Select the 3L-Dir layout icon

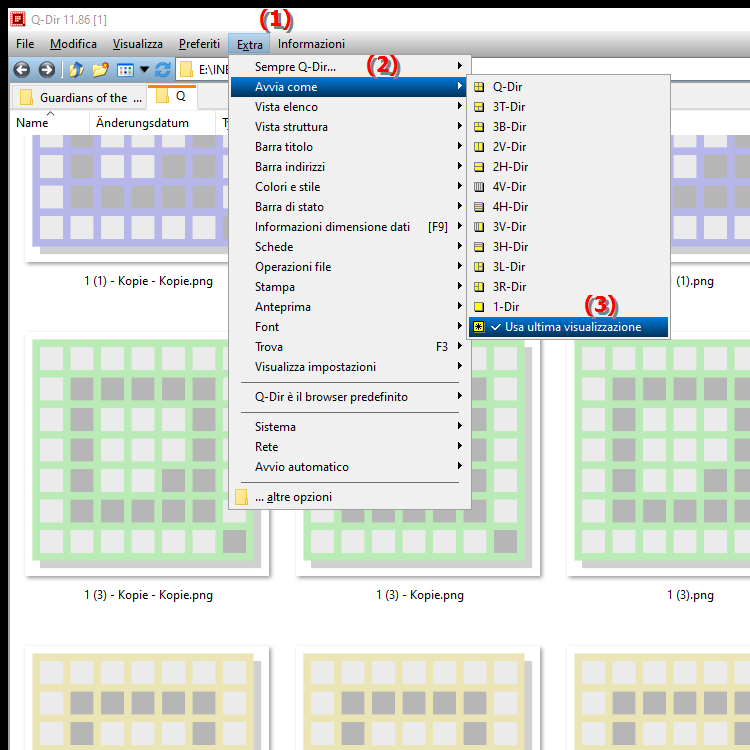click(479, 267)
